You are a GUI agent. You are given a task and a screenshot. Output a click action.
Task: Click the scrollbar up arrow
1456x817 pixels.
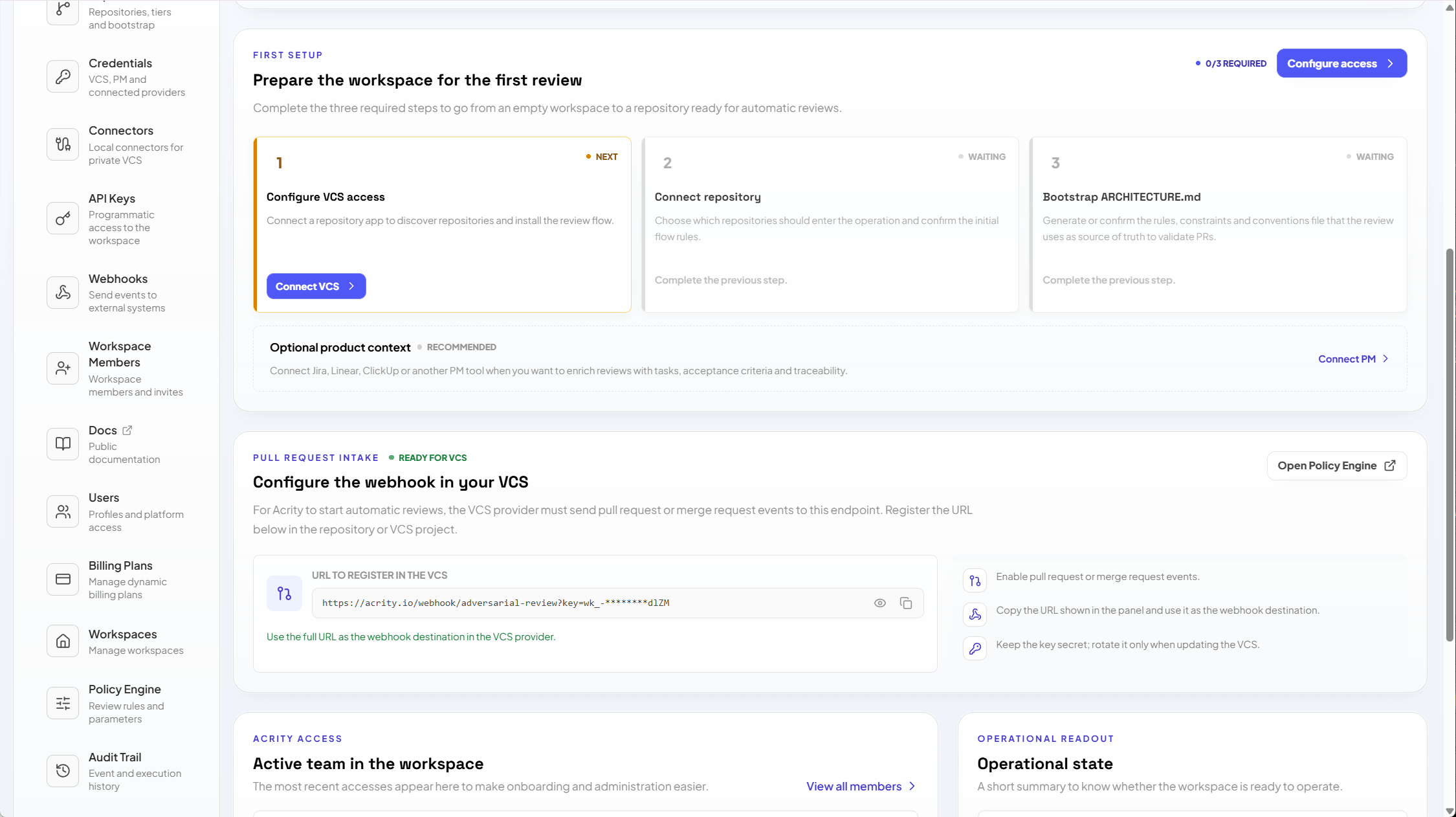(x=1450, y=6)
